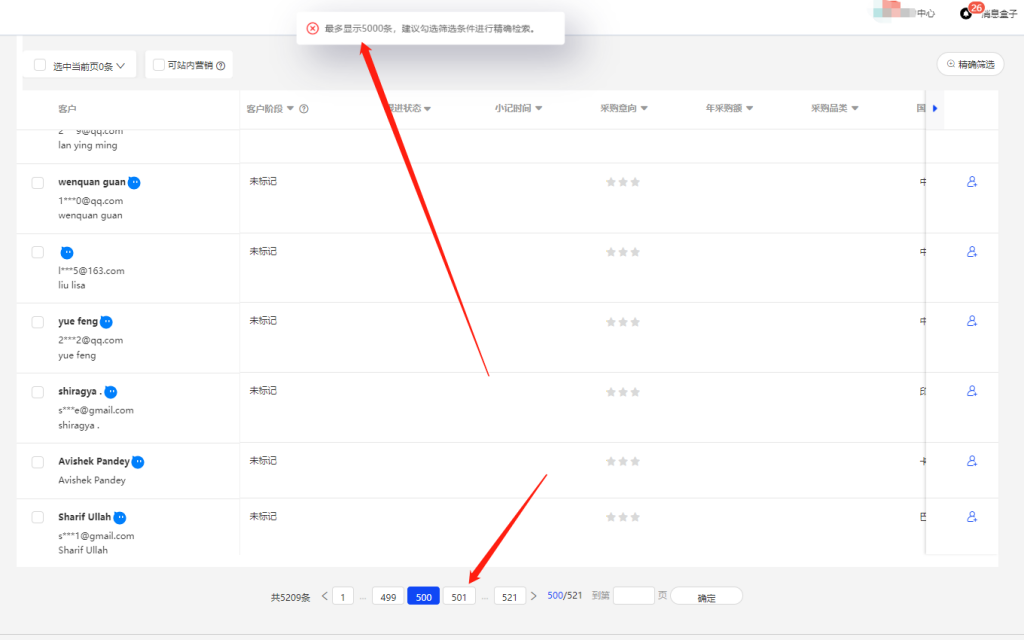Click star rating in shiragya row
Image resolution: width=1024 pixels, height=640 pixels.
(x=622, y=392)
